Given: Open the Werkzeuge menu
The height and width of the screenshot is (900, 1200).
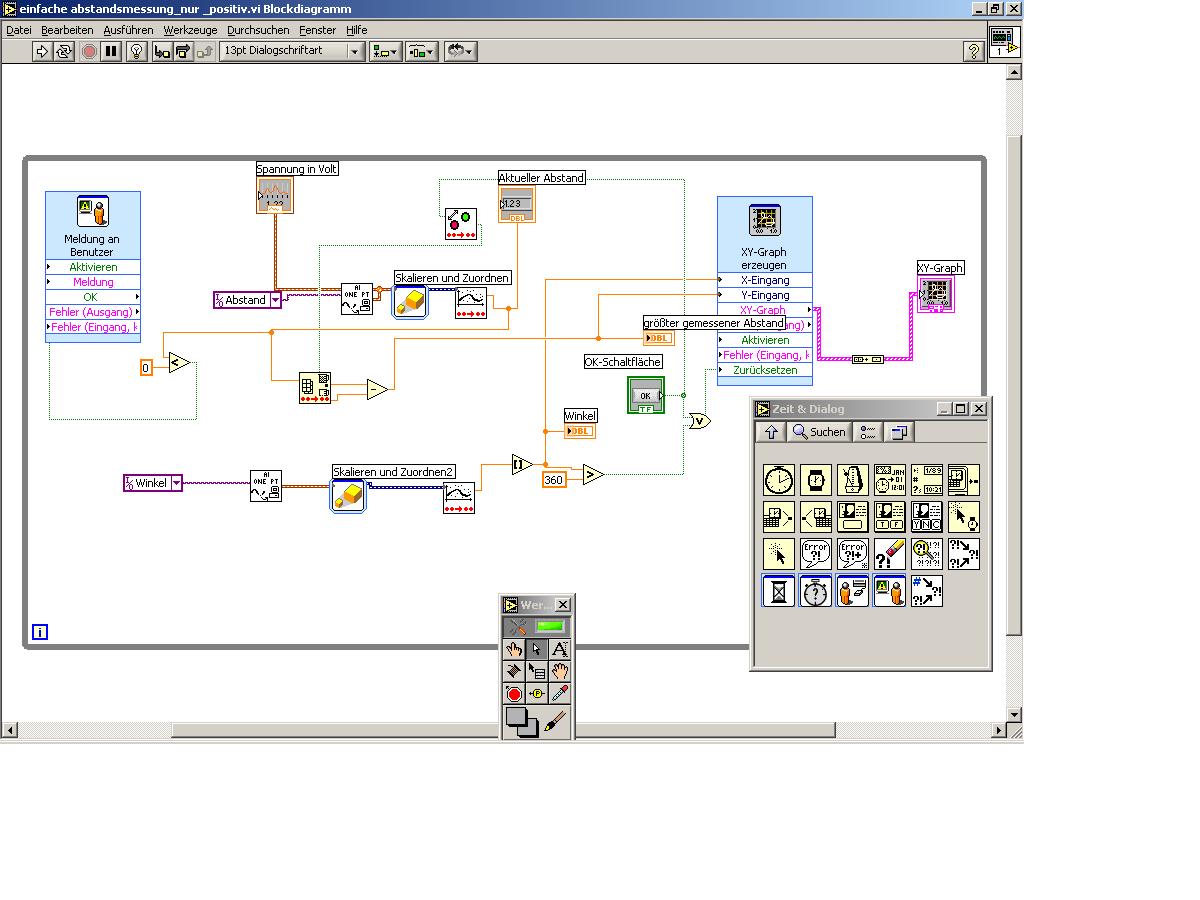Looking at the screenshot, I should (190, 30).
